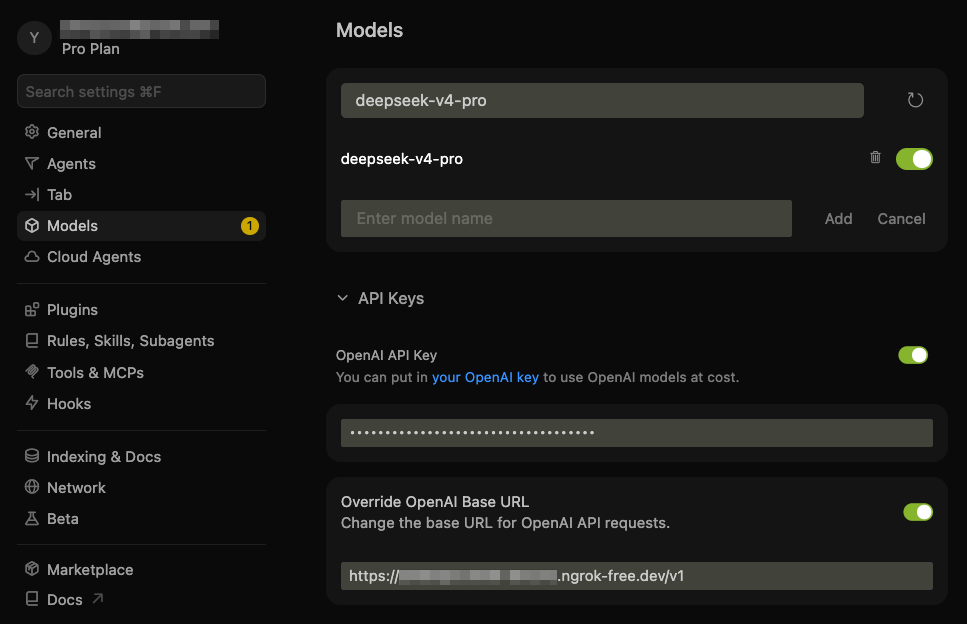
Task: Click the Add model button
Action: click(839, 218)
